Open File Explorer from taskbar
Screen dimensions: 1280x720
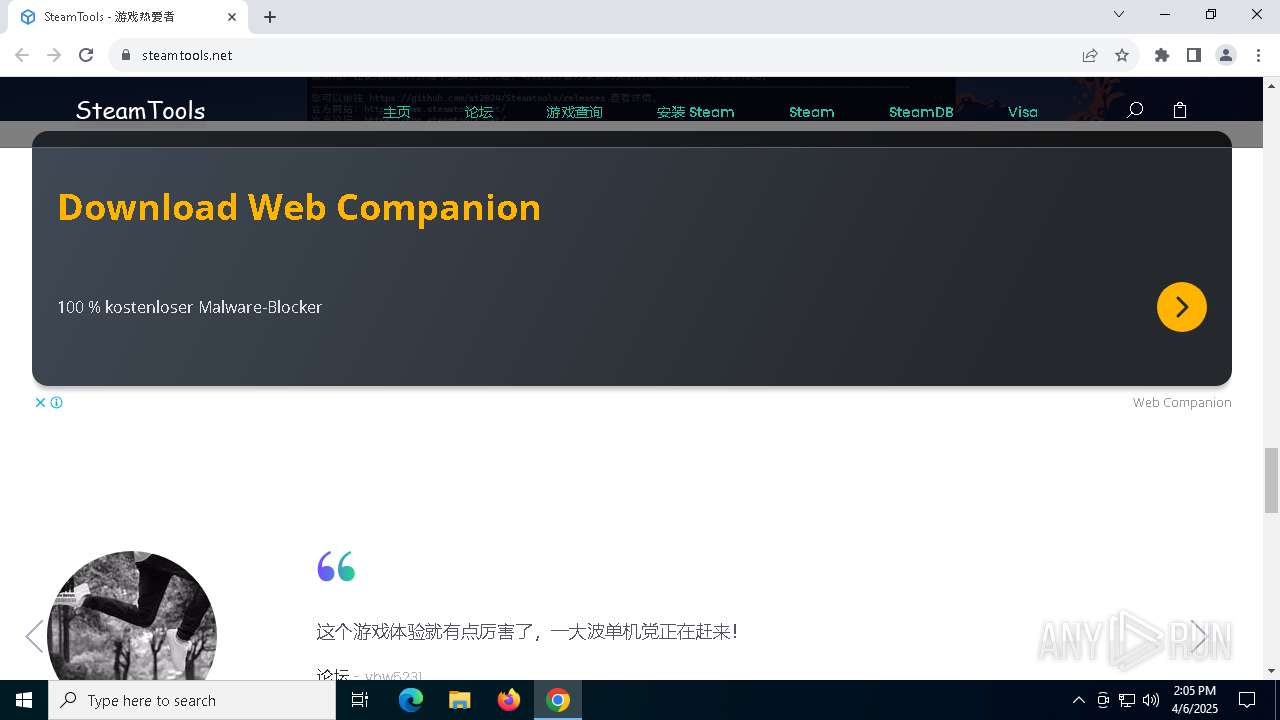click(x=460, y=700)
